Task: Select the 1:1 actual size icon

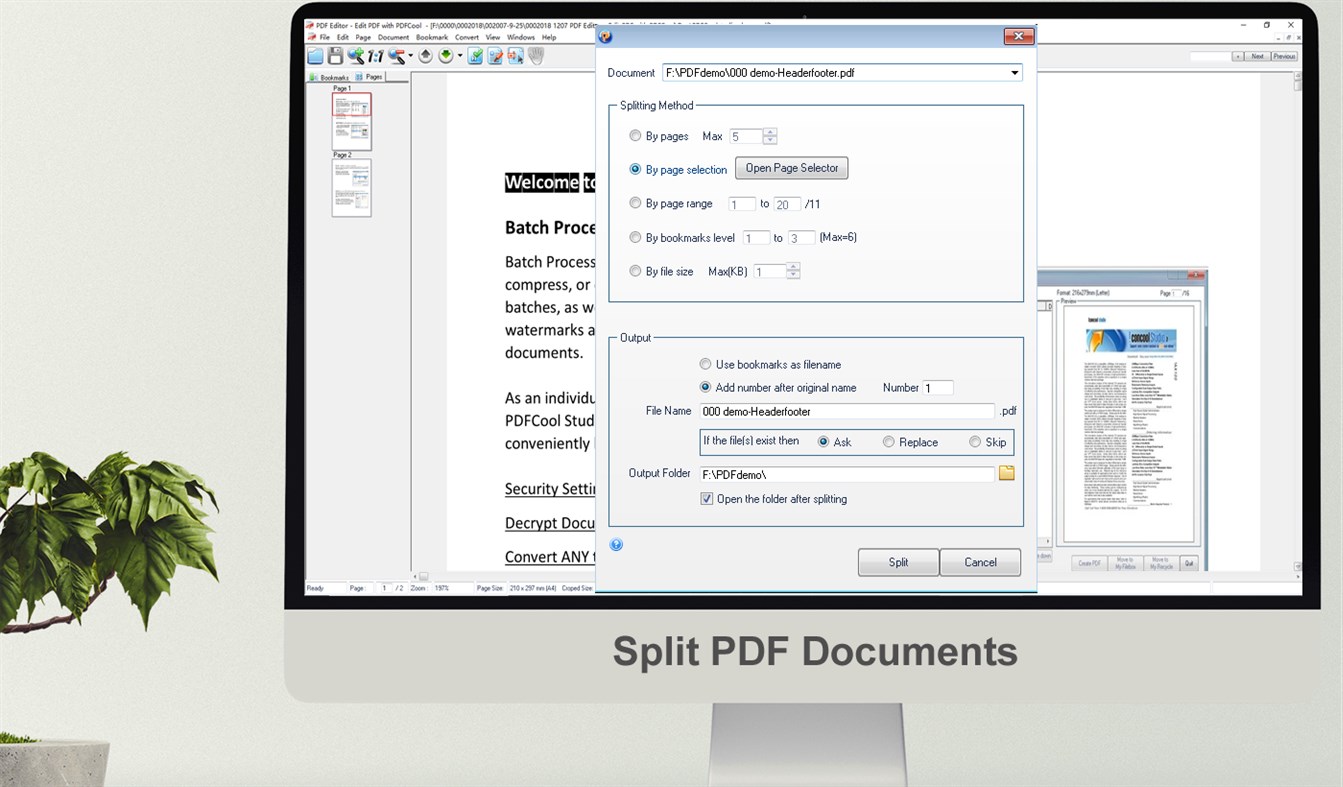Action: pos(376,56)
